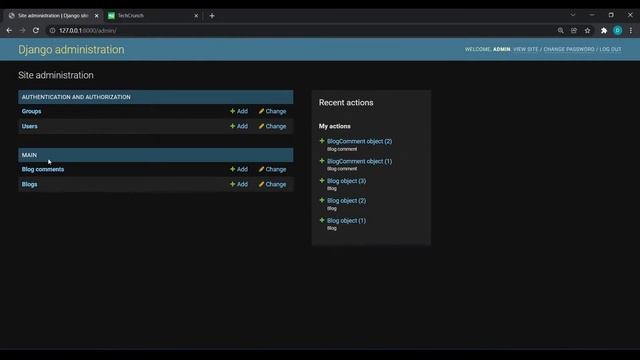Screen dimensions: 640x360
Task: Open the View Site link
Action: (526, 49)
